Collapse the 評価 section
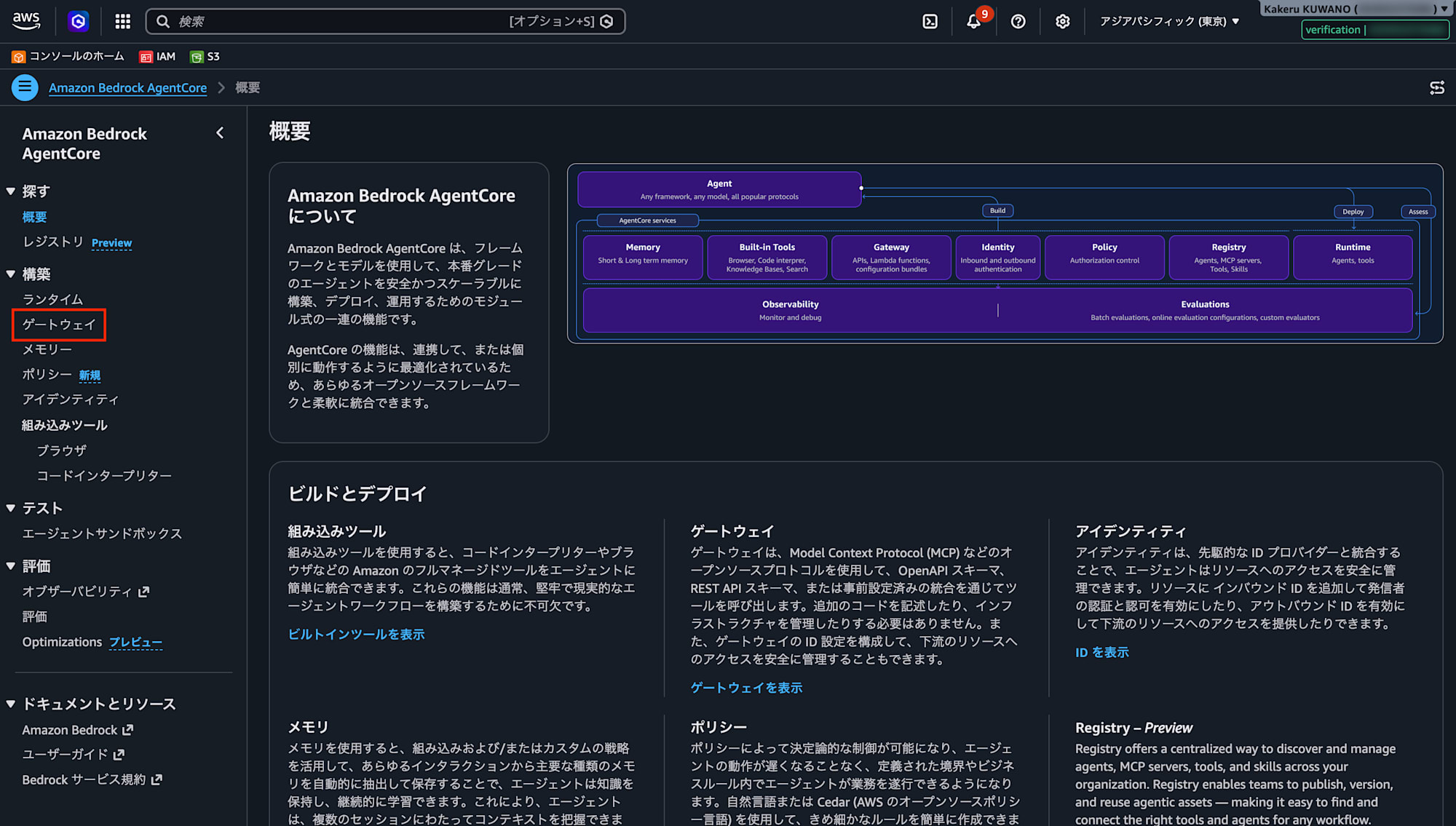Image resolution: width=1456 pixels, height=826 pixels. [x=11, y=566]
